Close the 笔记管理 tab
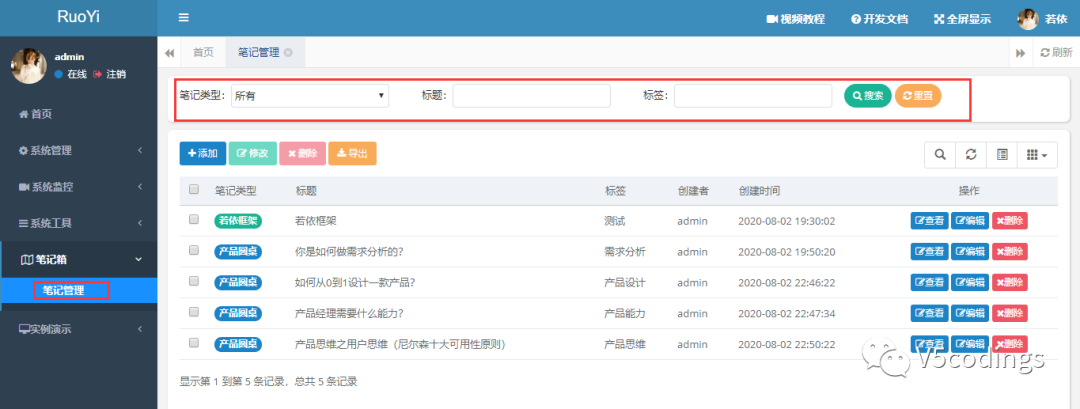Screen dimensions: 1080x409 (x=288, y=52)
